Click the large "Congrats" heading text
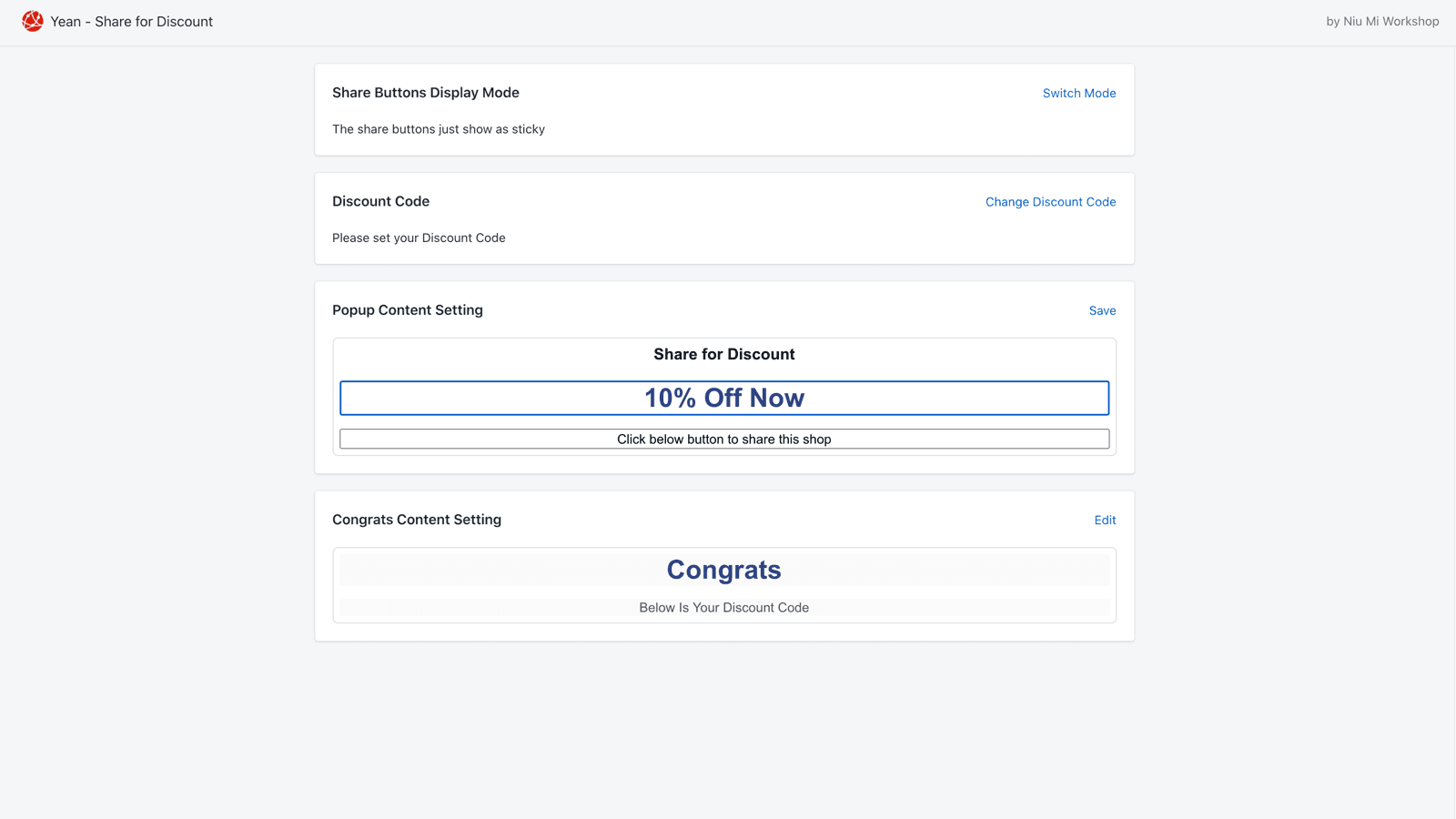Viewport: 1456px width, 819px height. [x=724, y=570]
